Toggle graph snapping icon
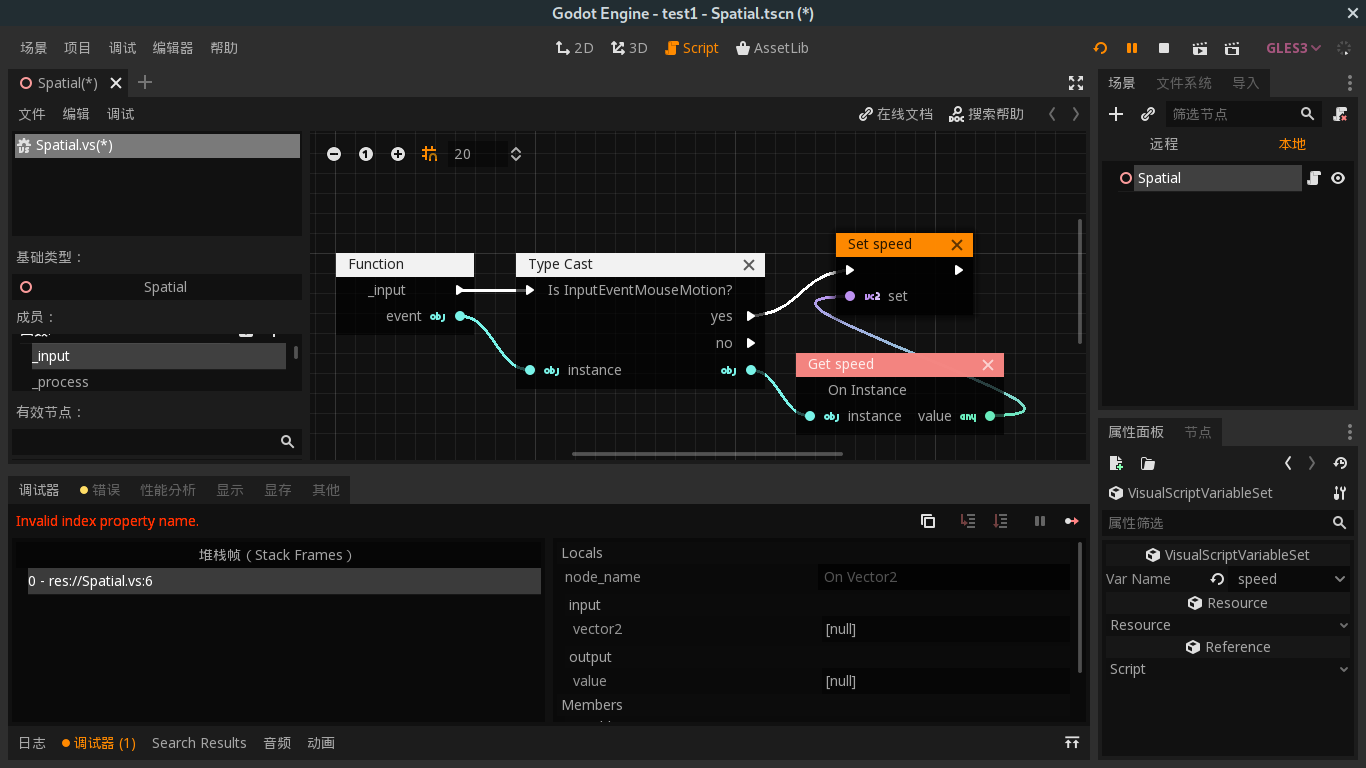Viewport: 1366px width, 768px height. (x=430, y=154)
